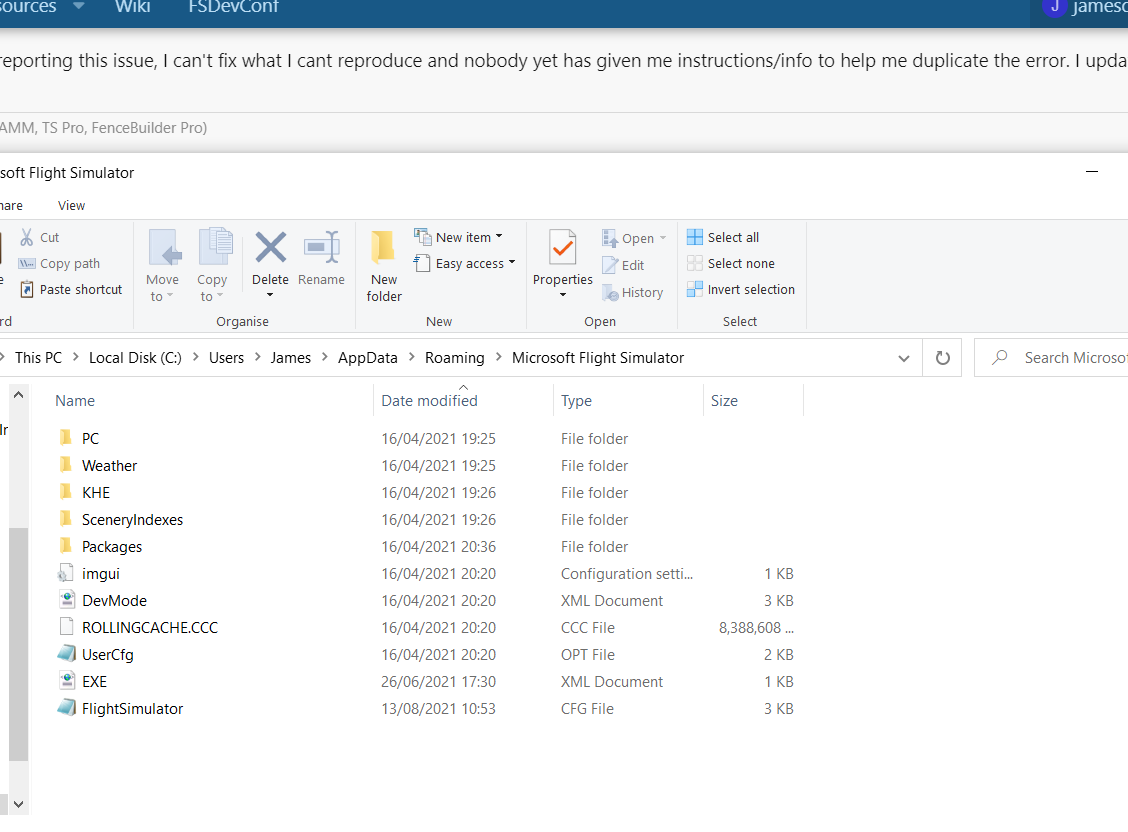
Task: Click the navigation pane scroll down arrow
Action: pyautogui.click(x=19, y=805)
